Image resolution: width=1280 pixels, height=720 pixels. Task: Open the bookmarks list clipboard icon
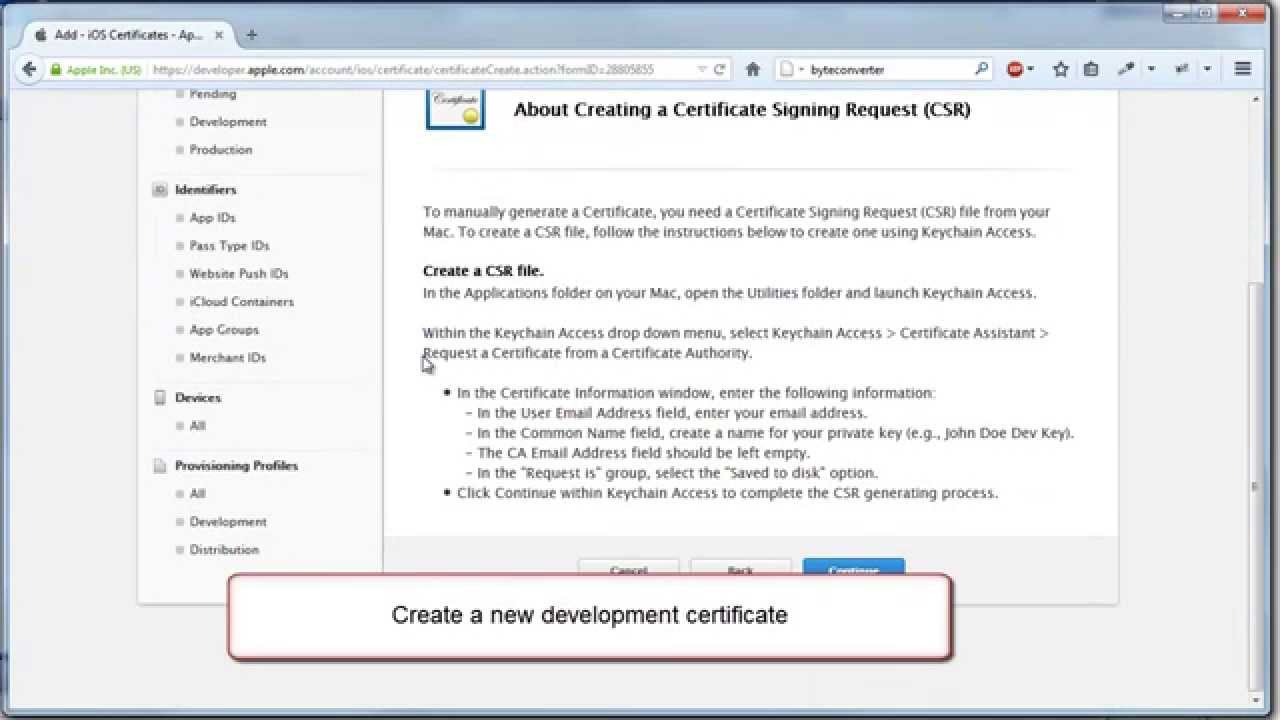point(1091,69)
